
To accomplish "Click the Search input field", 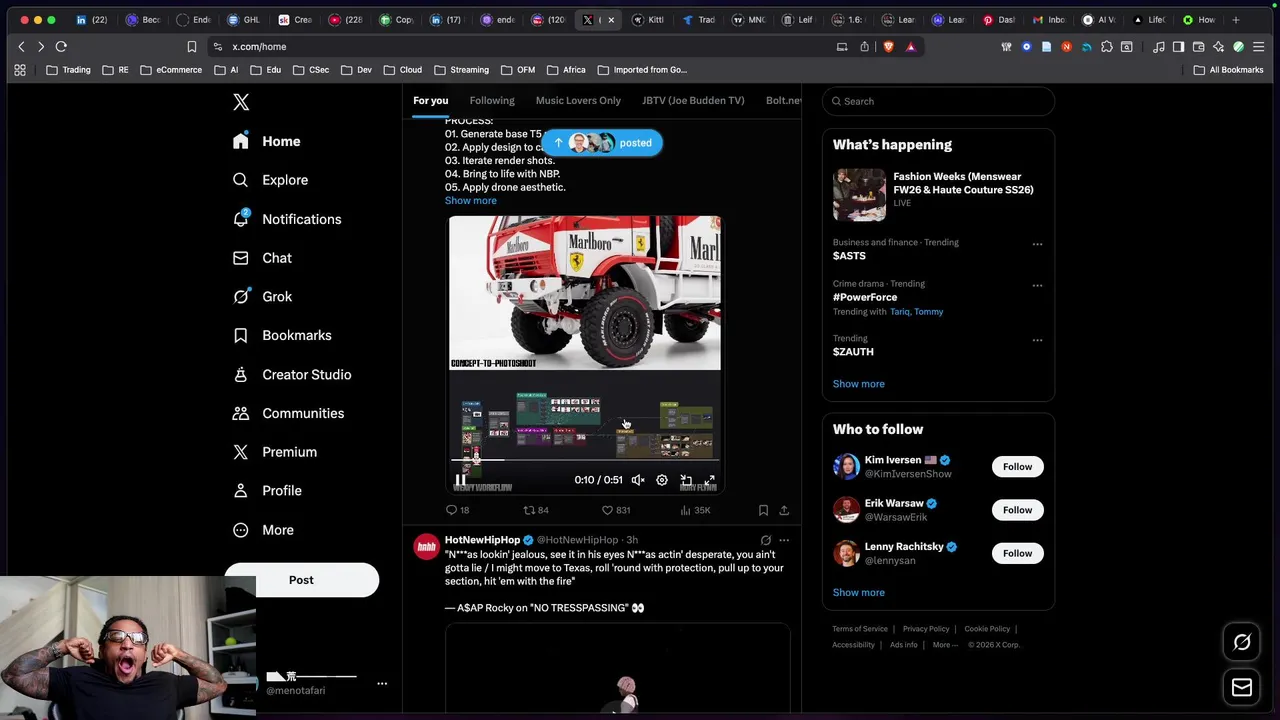I will 938,101.
